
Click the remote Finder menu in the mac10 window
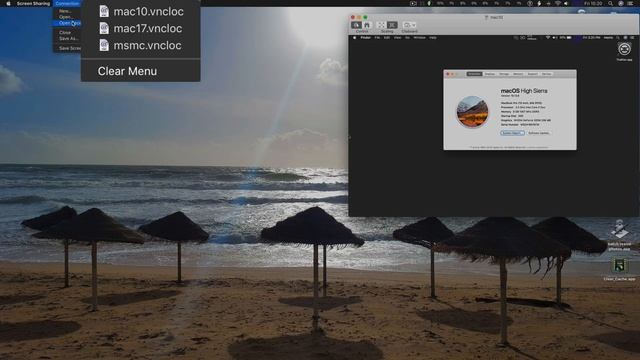point(366,38)
